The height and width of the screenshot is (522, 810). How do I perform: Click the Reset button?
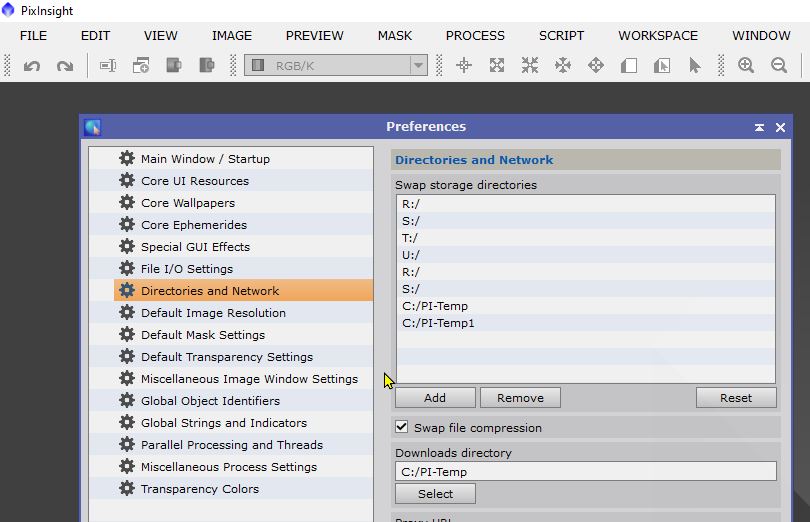[736, 398]
